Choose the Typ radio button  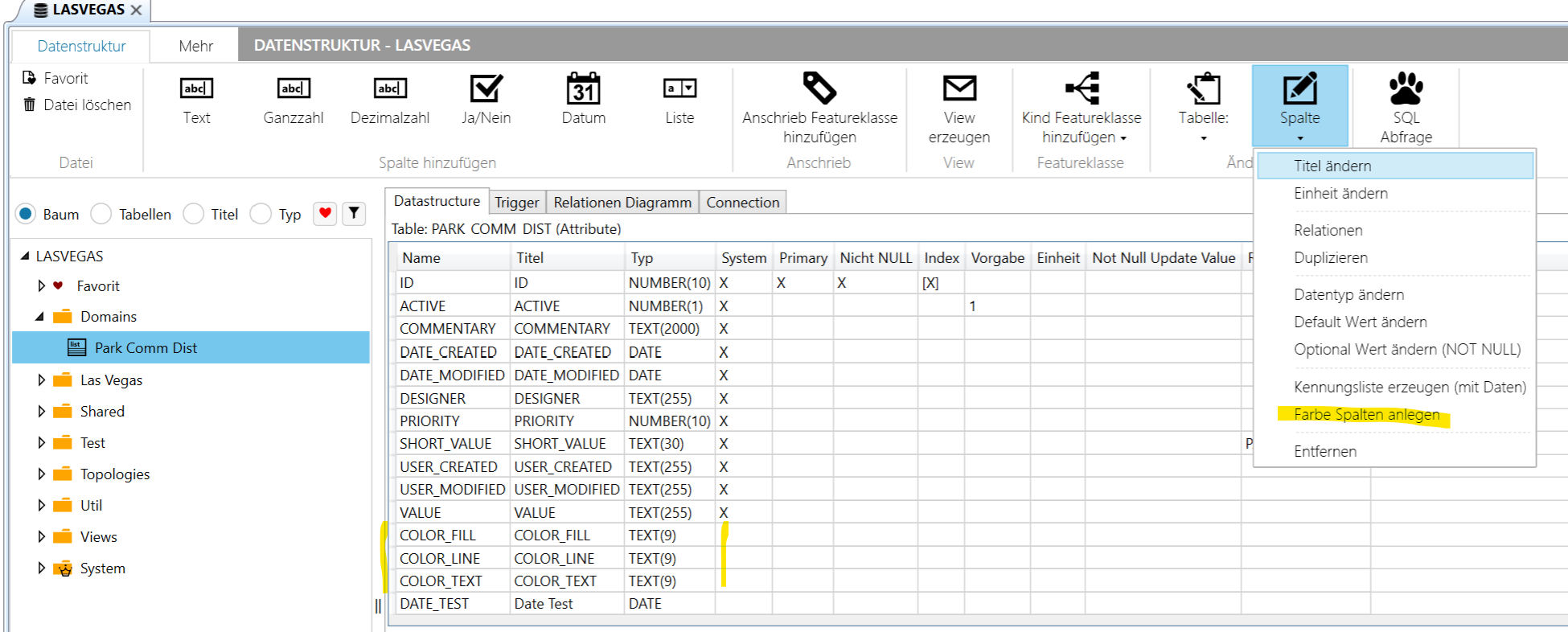(x=261, y=214)
